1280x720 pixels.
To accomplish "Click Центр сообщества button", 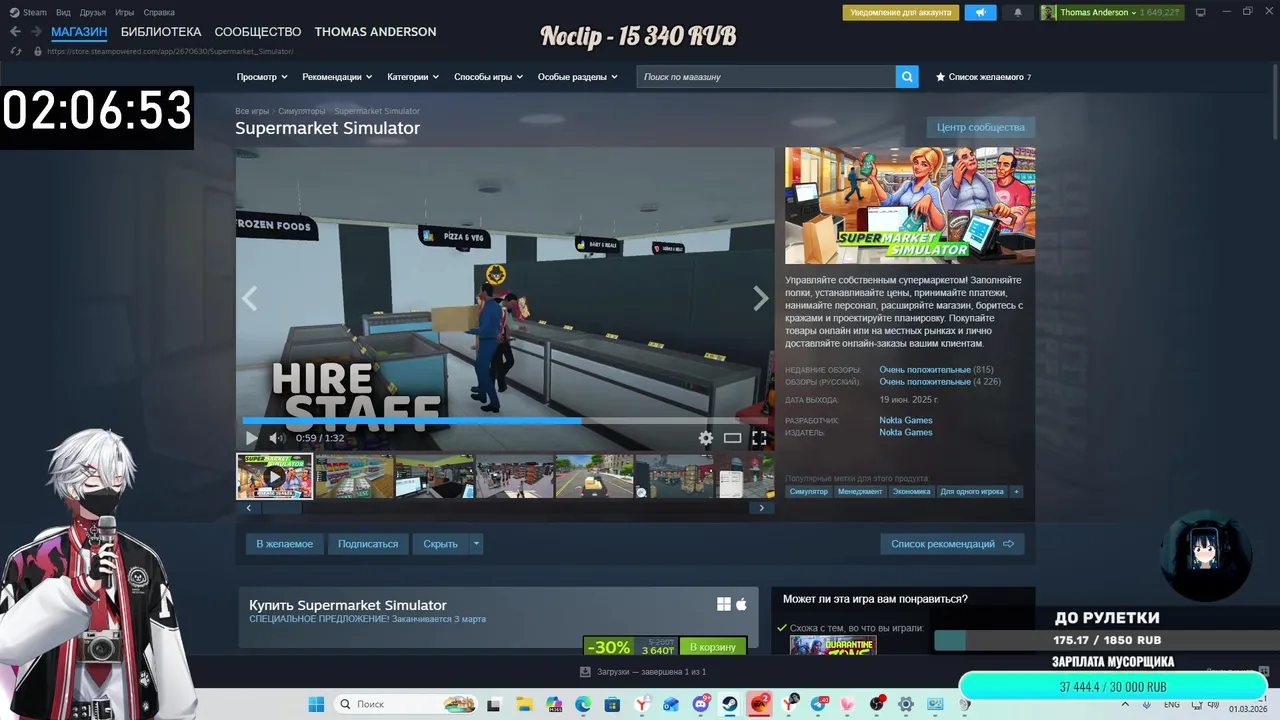I will coord(981,127).
